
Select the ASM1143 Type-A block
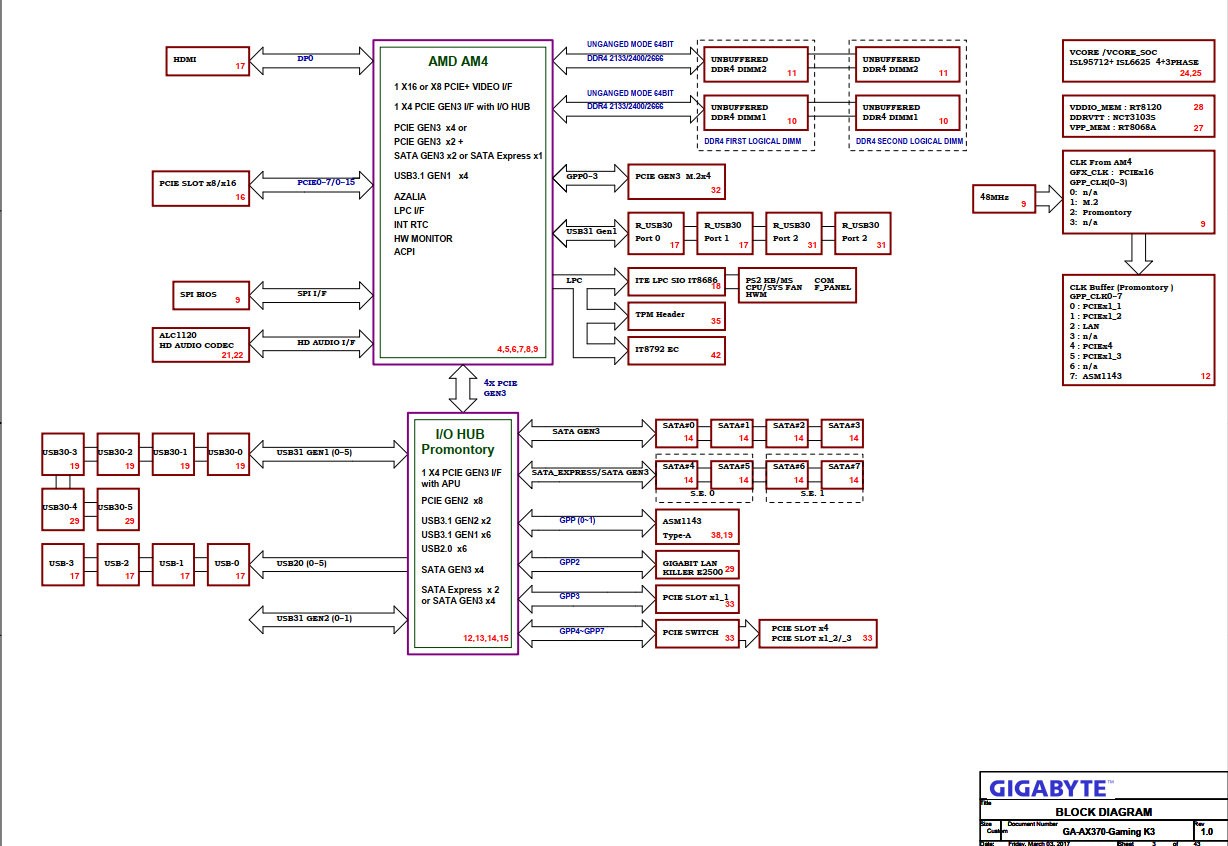click(x=698, y=529)
